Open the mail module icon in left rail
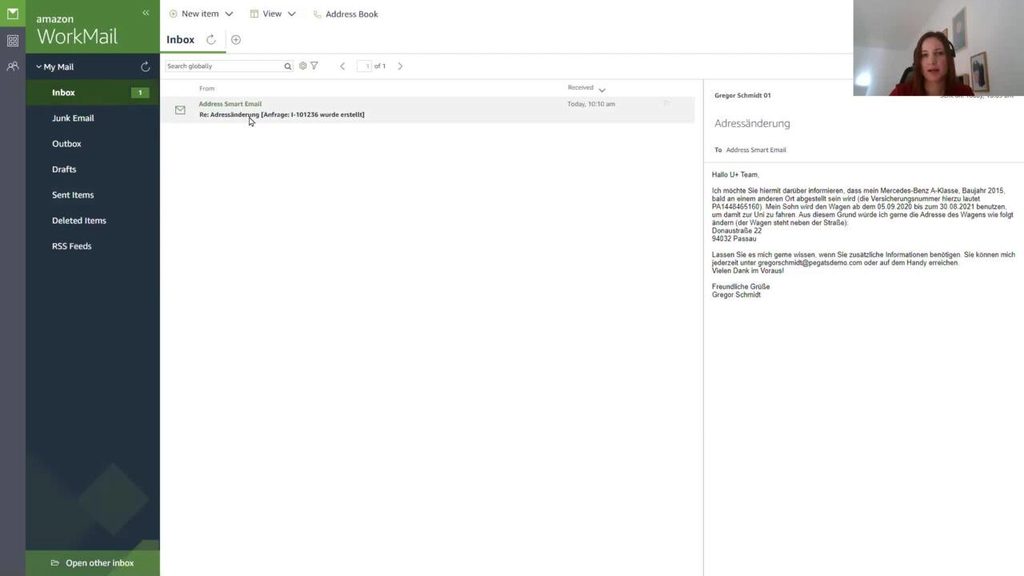The image size is (1024, 576). pos(12,14)
